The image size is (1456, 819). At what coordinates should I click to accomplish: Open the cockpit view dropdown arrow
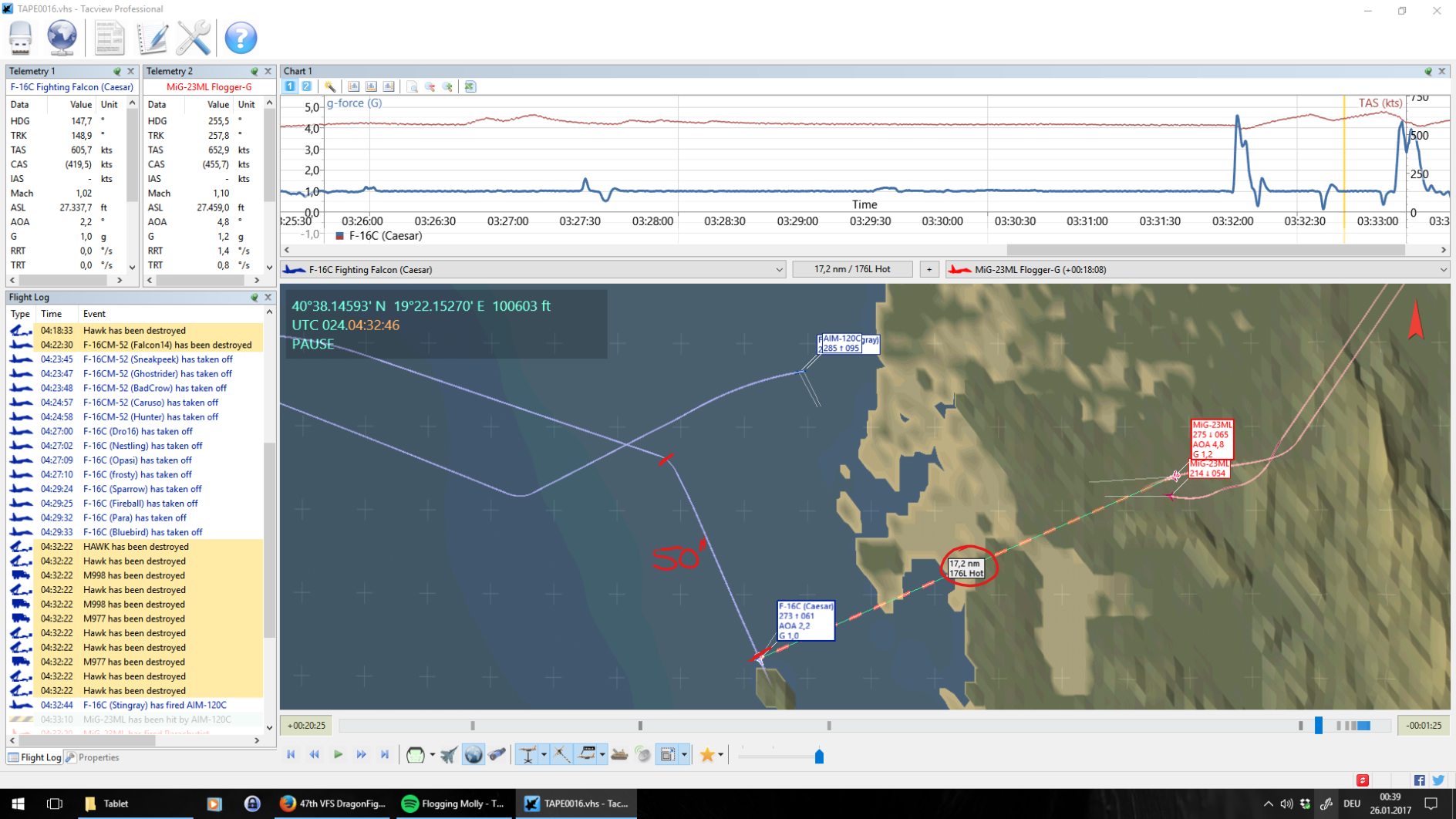click(x=432, y=755)
